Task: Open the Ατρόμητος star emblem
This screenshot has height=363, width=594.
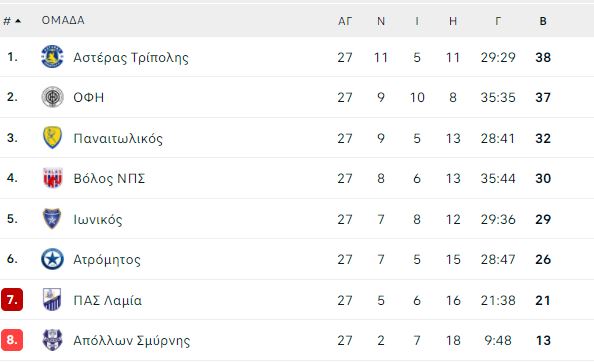Action: pyautogui.click(x=52, y=259)
